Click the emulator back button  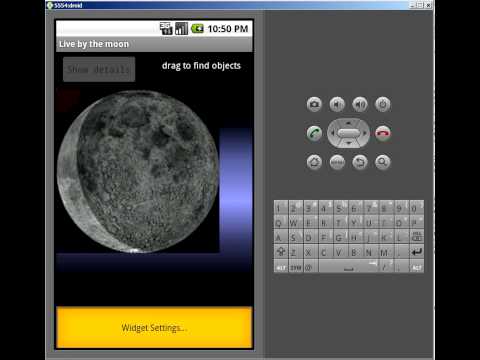click(x=360, y=162)
